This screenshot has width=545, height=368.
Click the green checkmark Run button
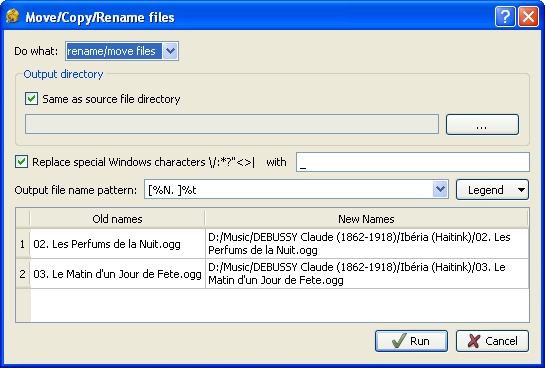tap(411, 341)
